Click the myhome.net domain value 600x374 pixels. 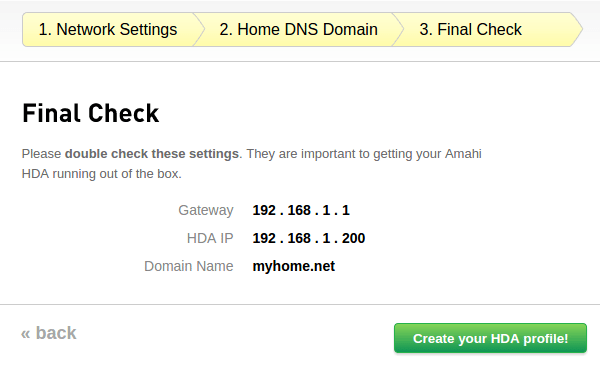point(293,266)
